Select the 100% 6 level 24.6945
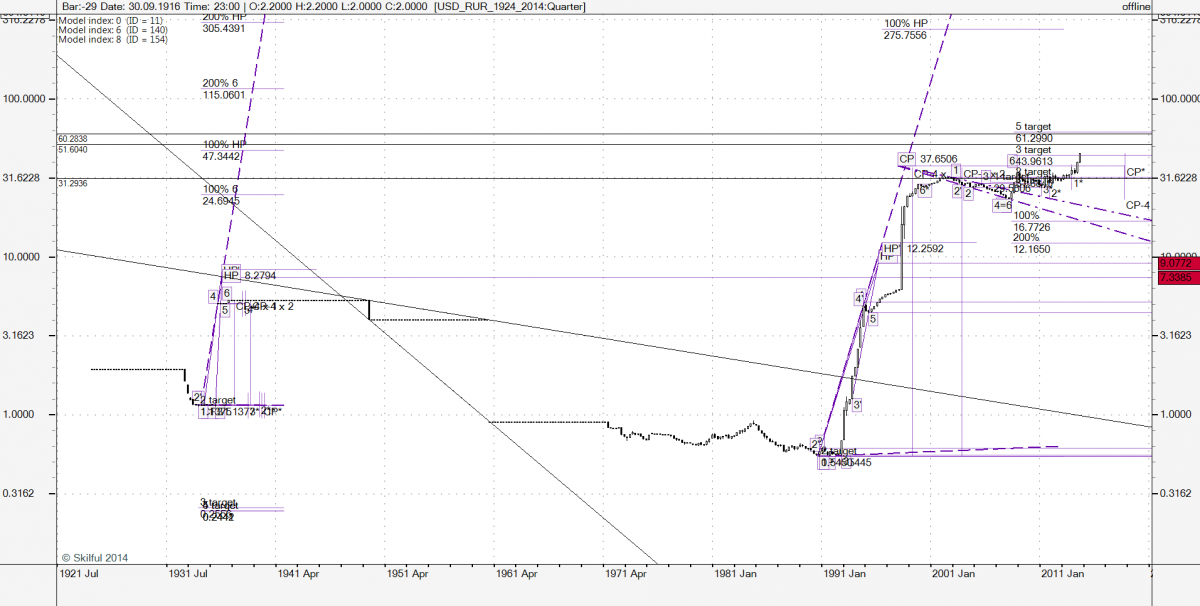This screenshot has width=1200, height=606. point(222,195)
